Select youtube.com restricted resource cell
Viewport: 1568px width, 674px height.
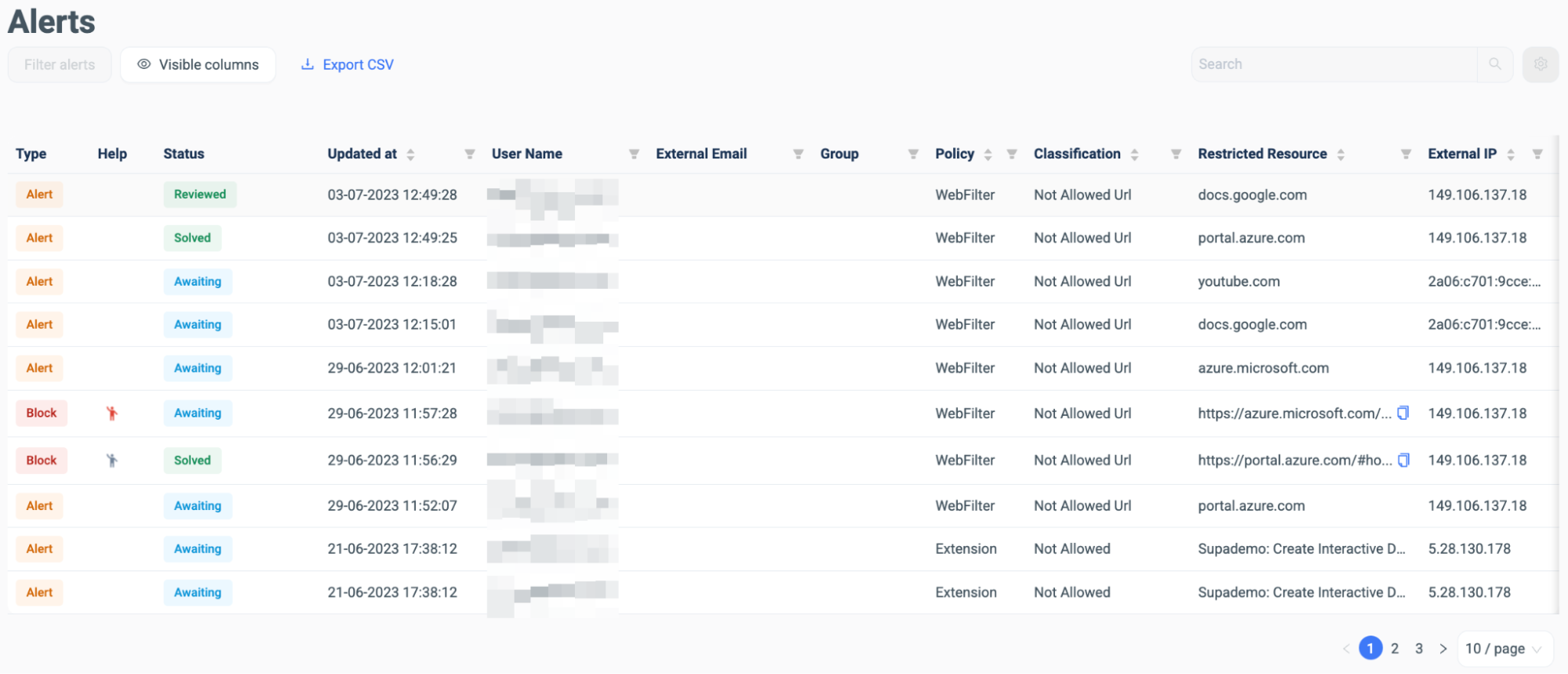[x=1239, y=282]
